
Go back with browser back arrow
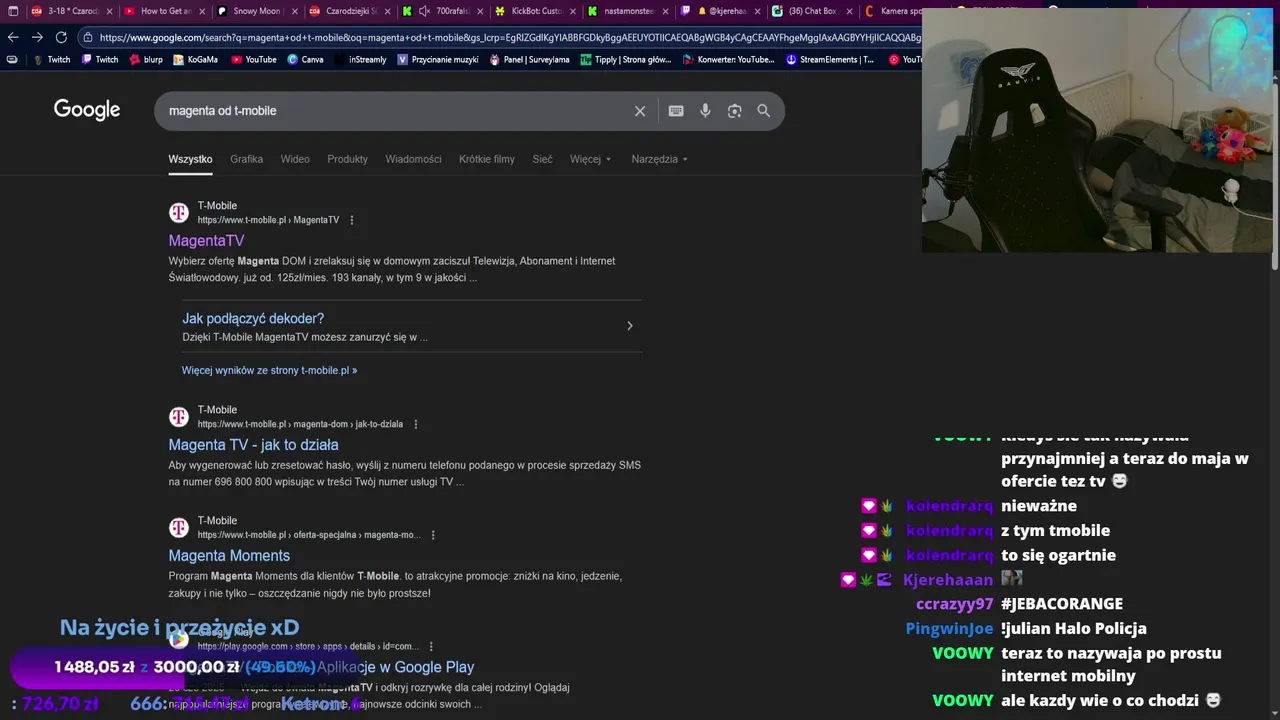13,37
